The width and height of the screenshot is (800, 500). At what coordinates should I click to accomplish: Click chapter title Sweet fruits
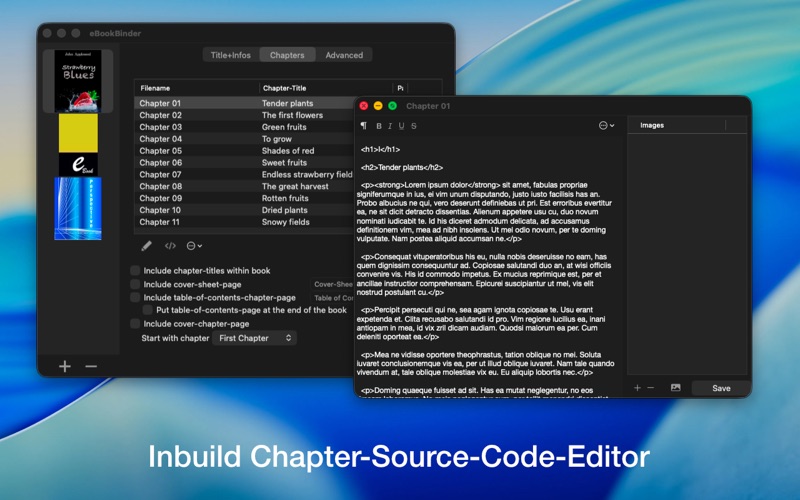click(284, 163)
